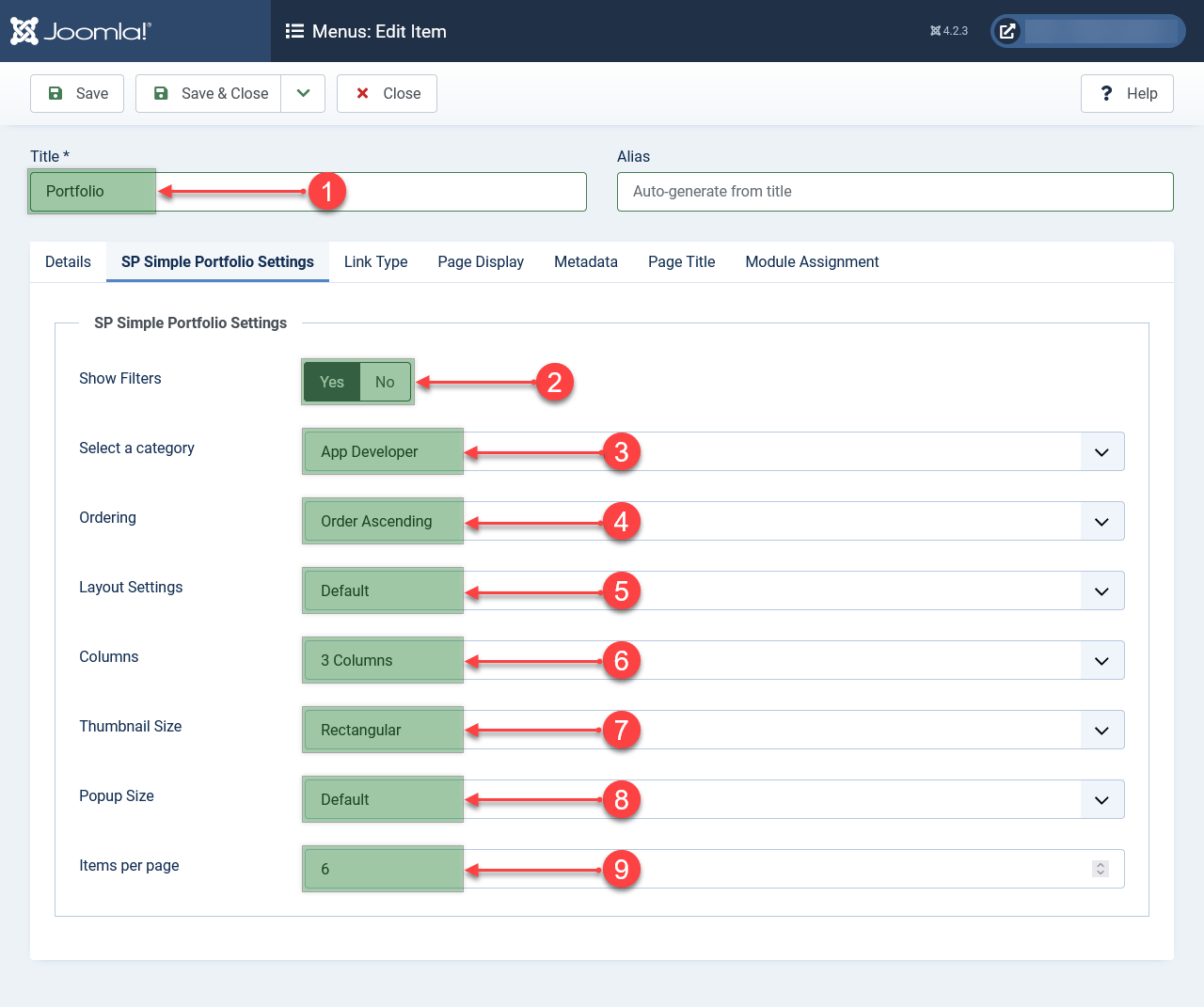1204x1007 pixels.
Task: Click the Joomla 4.2.3 version badge
Action: [949, 31]
